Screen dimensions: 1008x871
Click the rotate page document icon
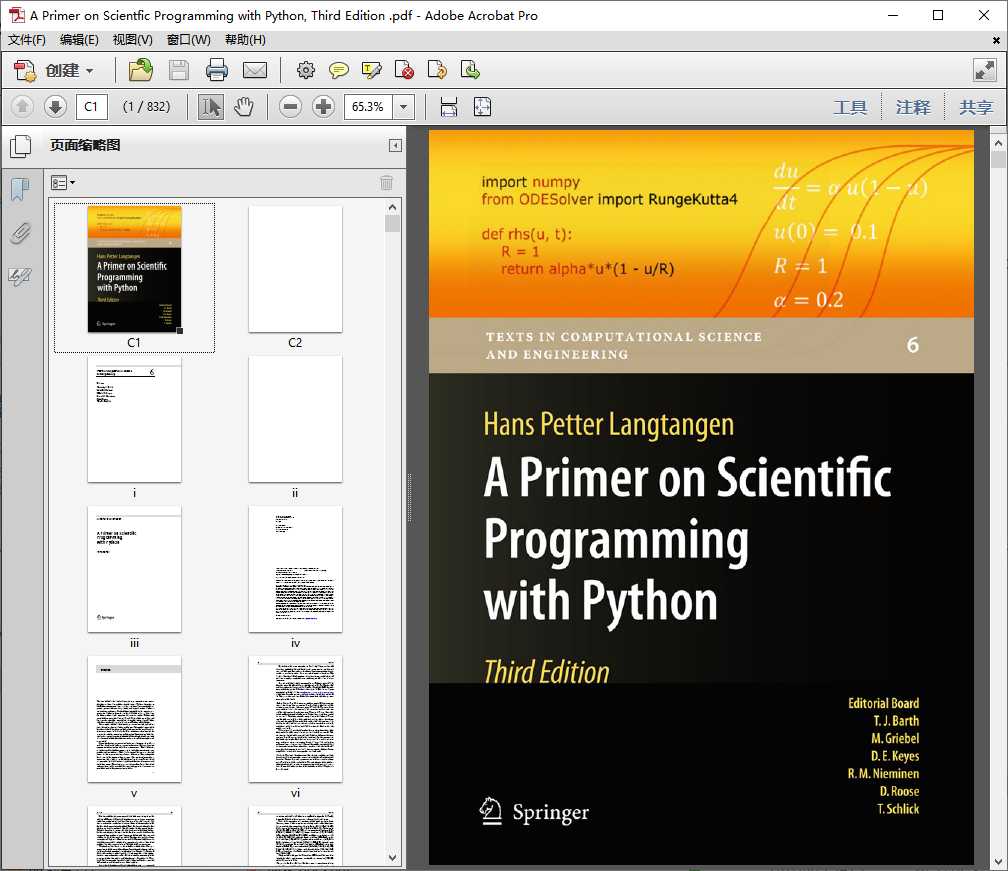pyautogui.click(x=437, y=70)
